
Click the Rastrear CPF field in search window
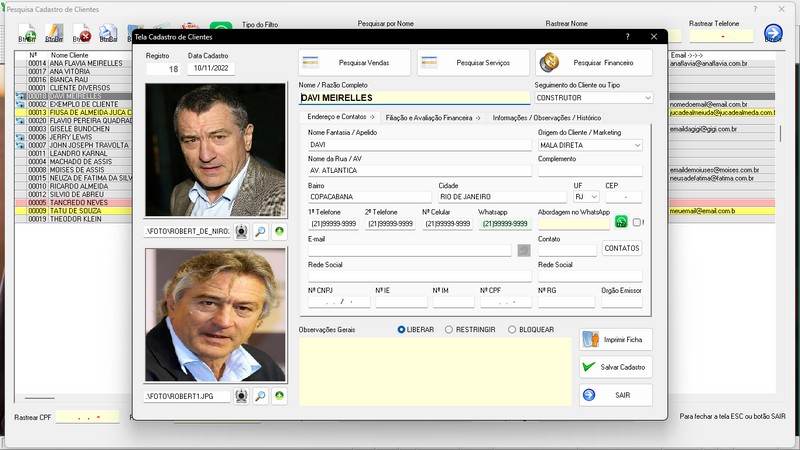[x=87, y=417]
